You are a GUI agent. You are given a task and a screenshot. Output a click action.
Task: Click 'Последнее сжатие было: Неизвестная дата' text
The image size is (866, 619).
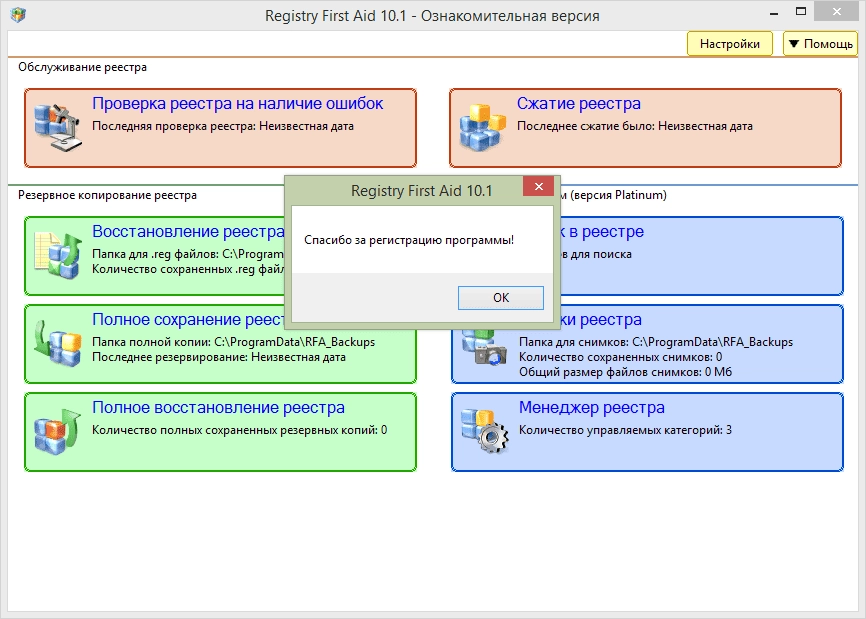tap(635, 126)
